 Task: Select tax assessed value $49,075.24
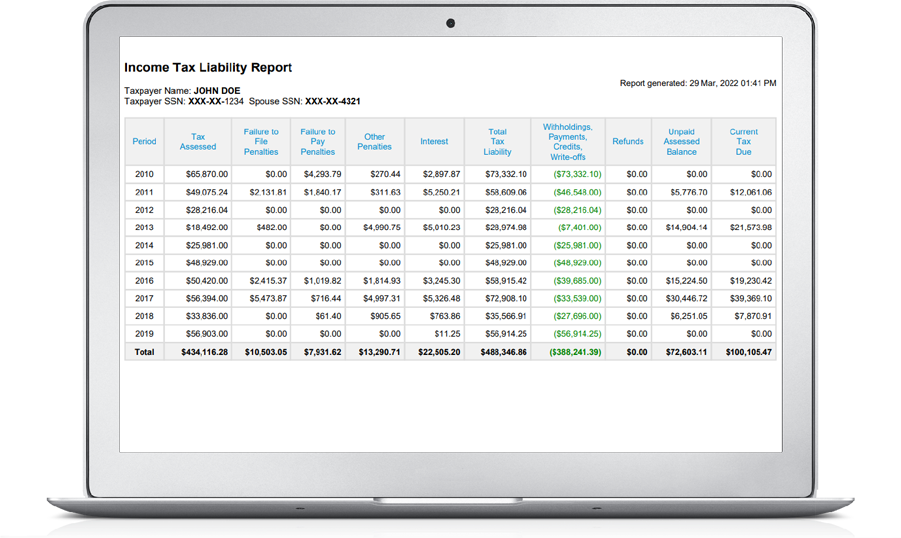click(207, 192)
